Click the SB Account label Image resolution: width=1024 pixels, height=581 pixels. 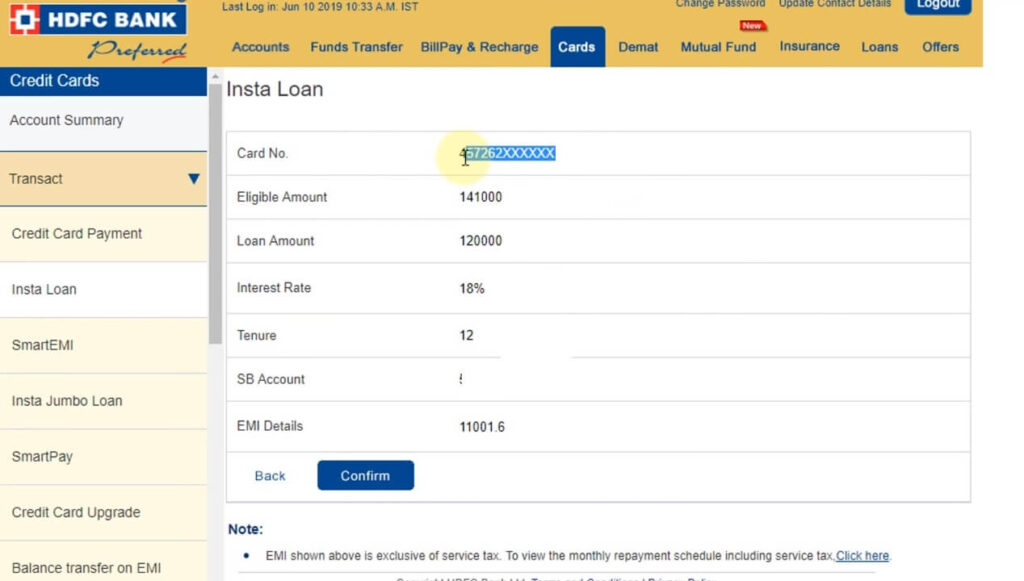click(x=270, y=379)
